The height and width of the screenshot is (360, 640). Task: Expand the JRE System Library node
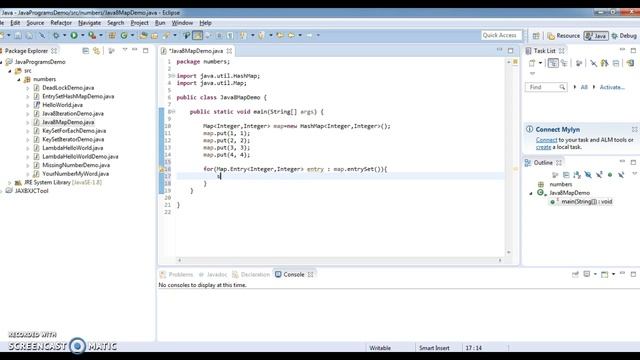(10, 182)
